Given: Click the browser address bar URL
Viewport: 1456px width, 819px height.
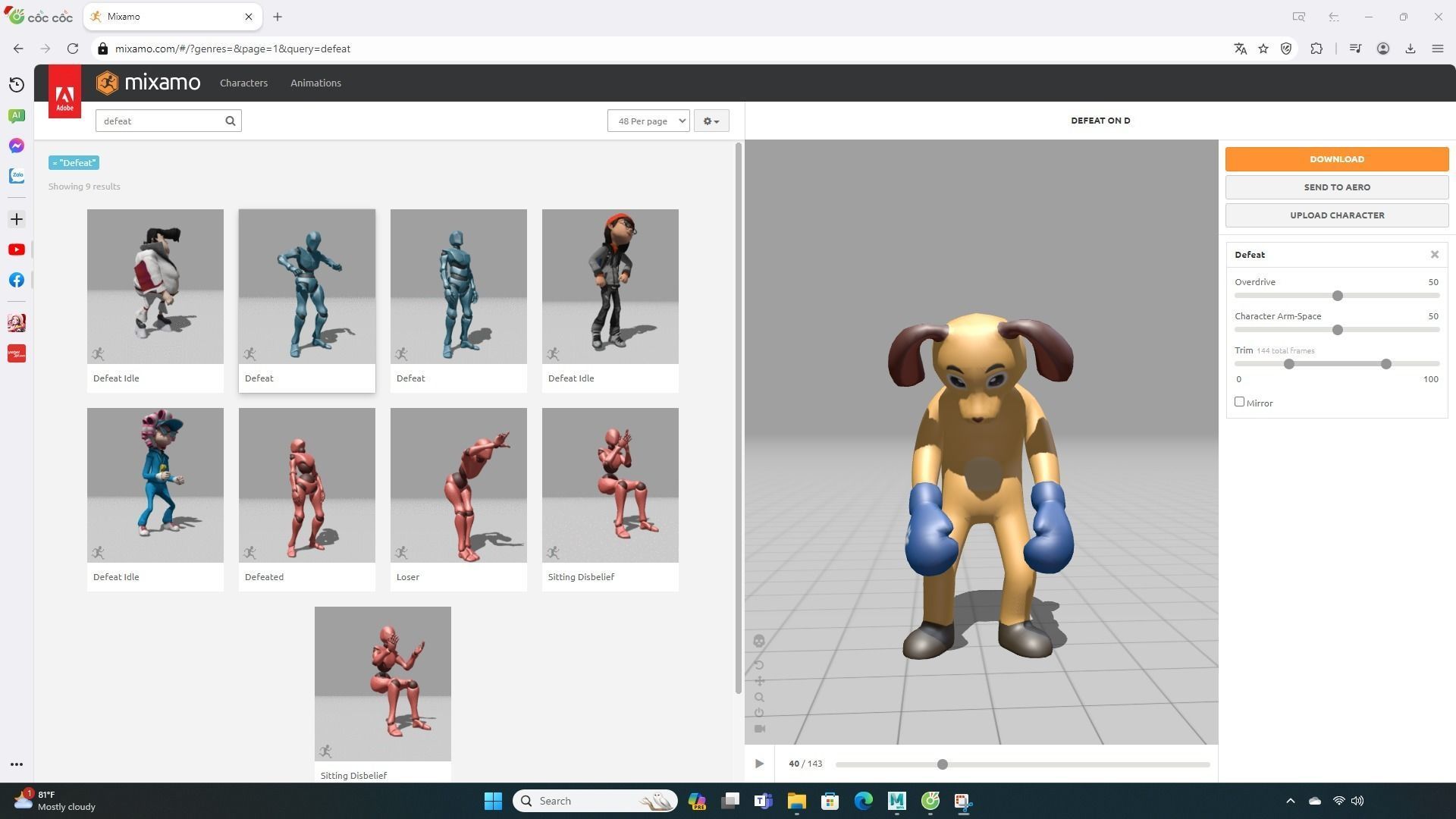Looking at the screenshot, I should [233, 49].
